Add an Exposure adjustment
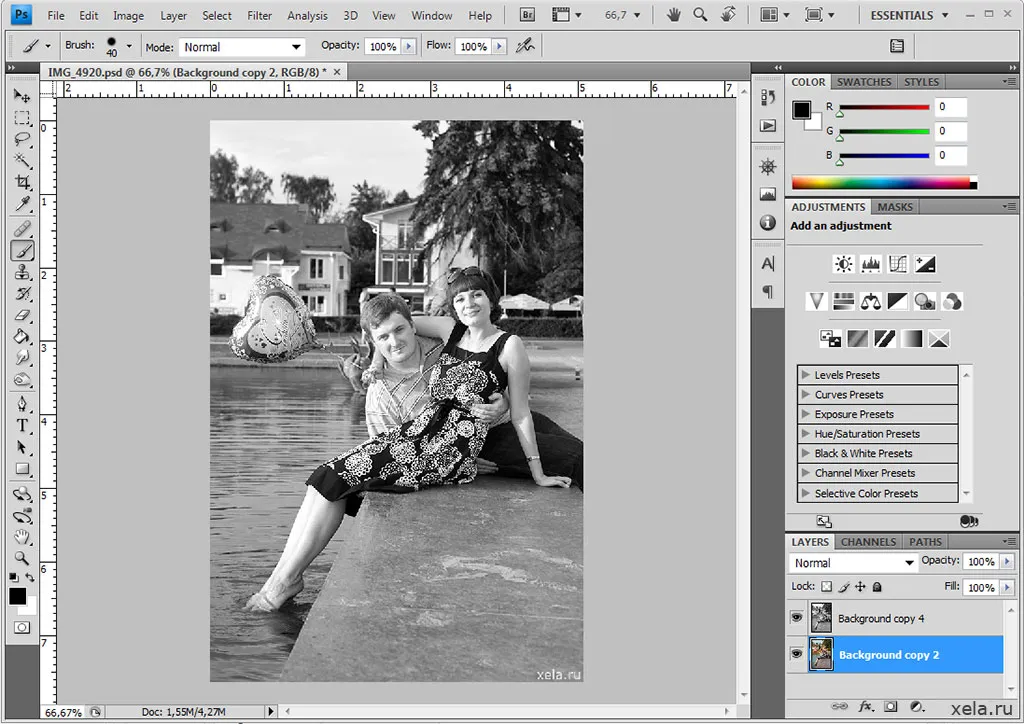The width and height of the screenshot is (1024, 724). pos(925,264)
